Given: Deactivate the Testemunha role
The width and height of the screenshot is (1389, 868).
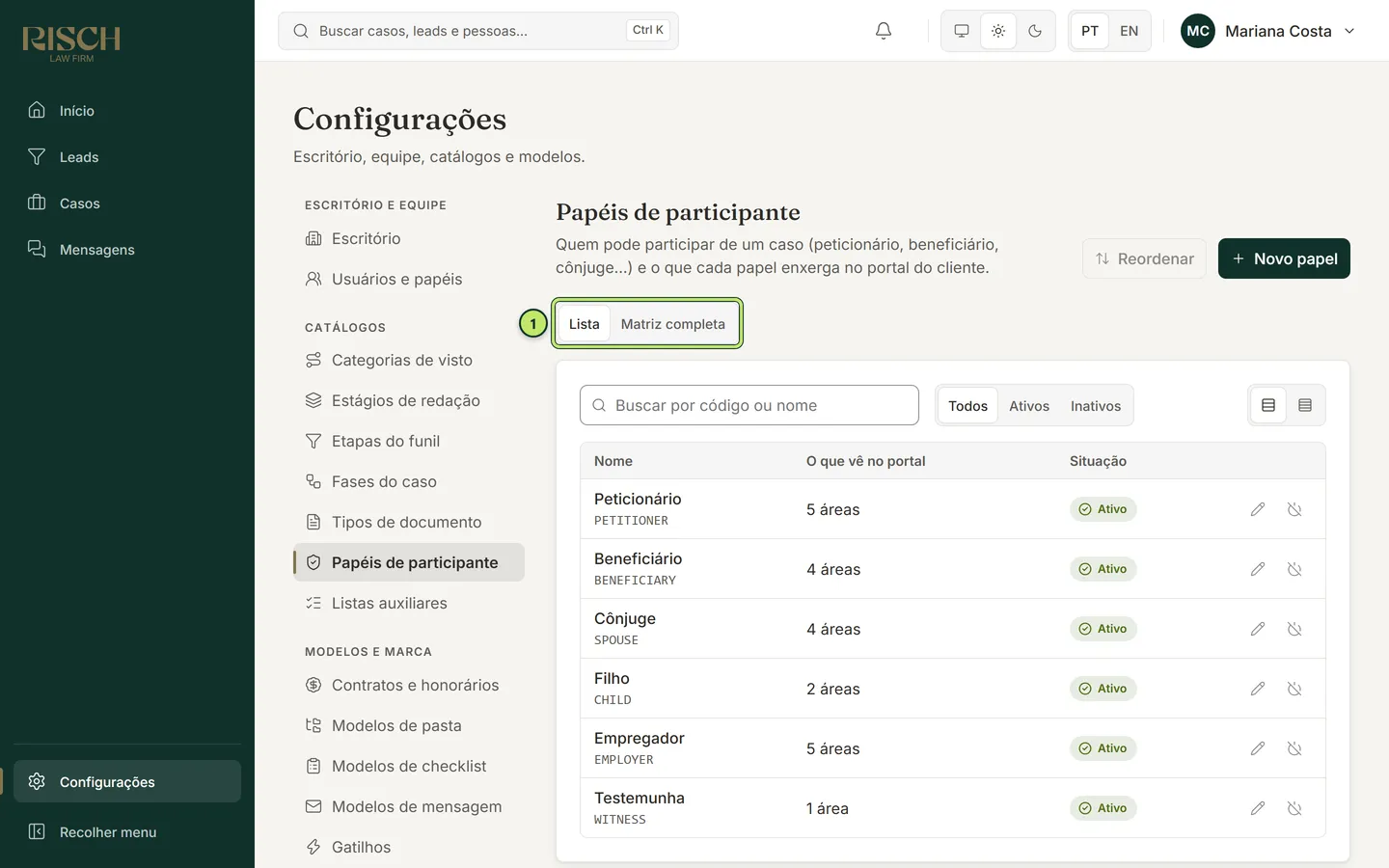Looking at the screenshot, I should pos(1294,808).
